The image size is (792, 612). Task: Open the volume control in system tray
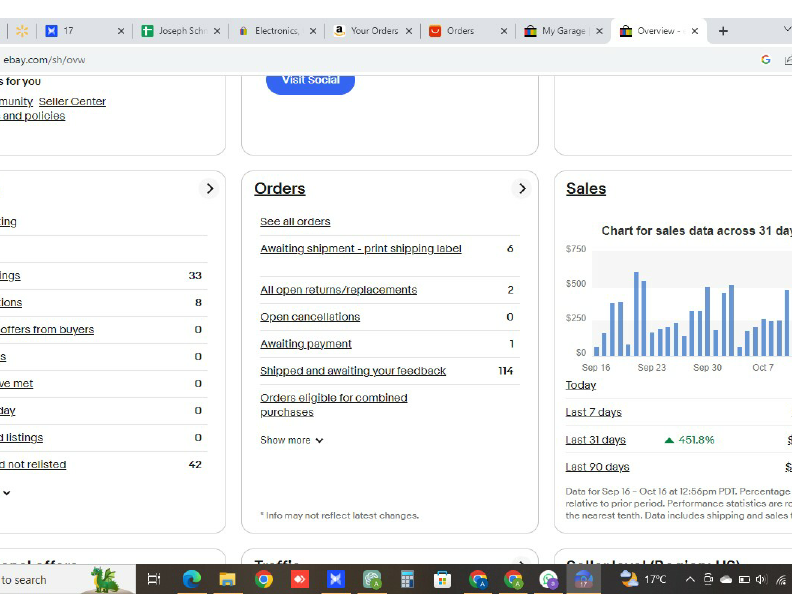[761, 579]
